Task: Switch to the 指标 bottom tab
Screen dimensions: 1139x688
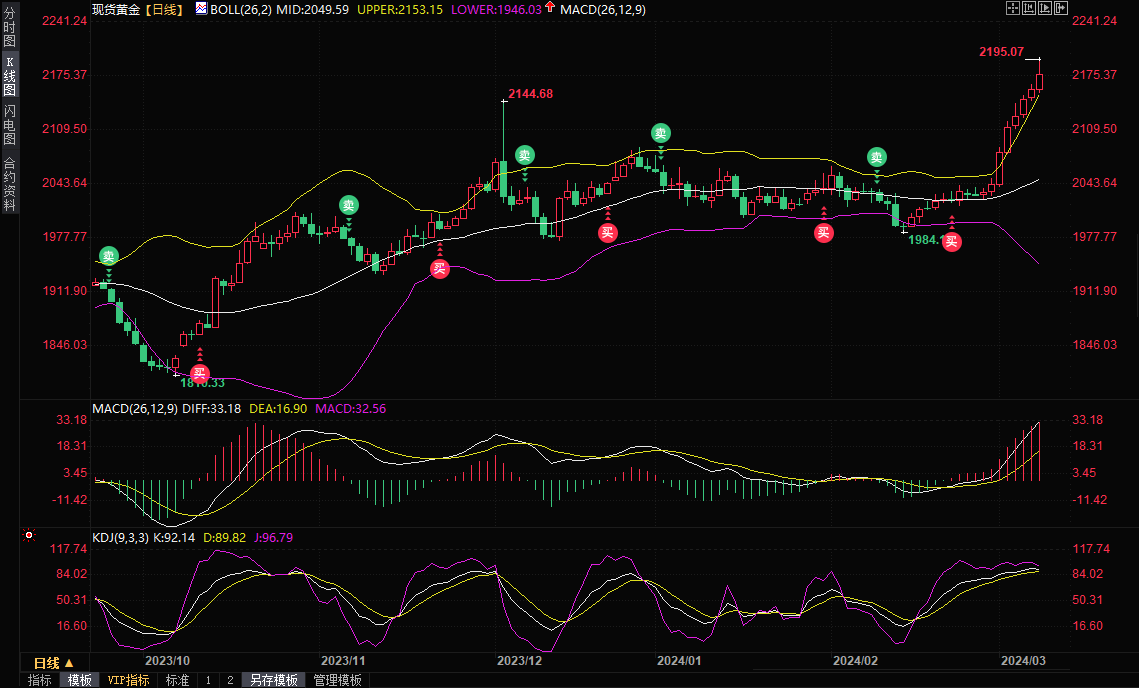Action: point(40,680)
